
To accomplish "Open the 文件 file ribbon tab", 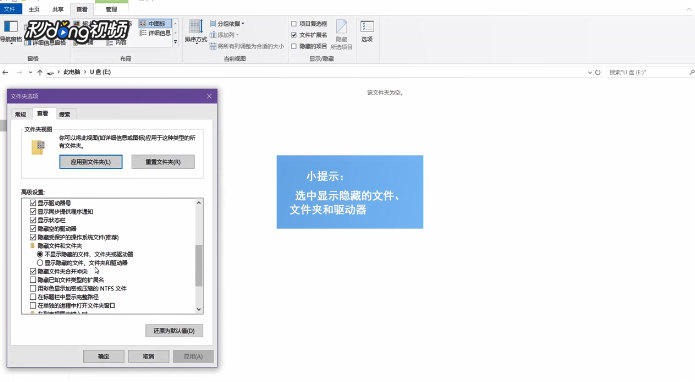I will tap(10, 9).
